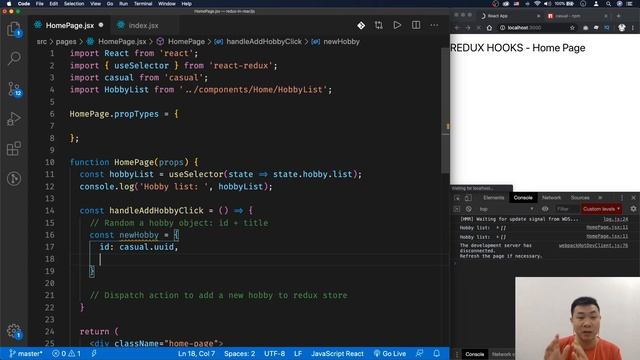Open the Run menu in the menu bar
Screen dimensions: 640x360
(123, 4)
